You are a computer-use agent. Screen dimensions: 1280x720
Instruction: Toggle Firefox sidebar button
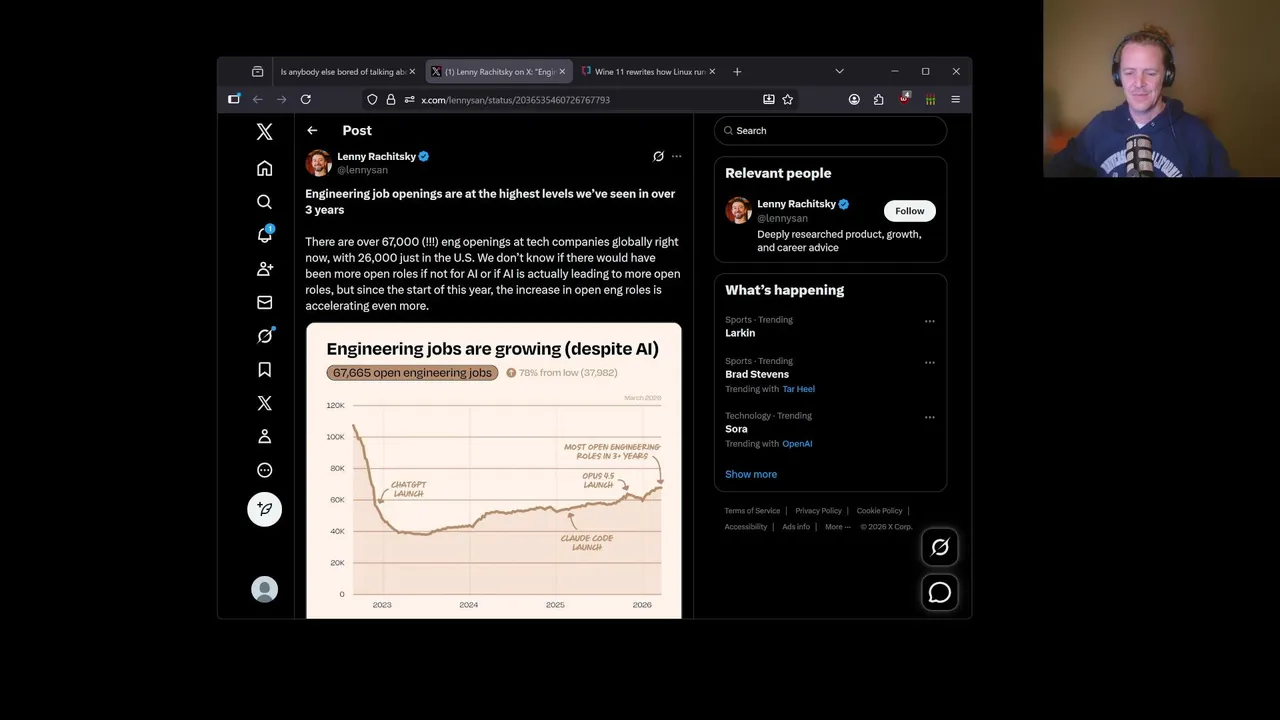coord(234,99)
